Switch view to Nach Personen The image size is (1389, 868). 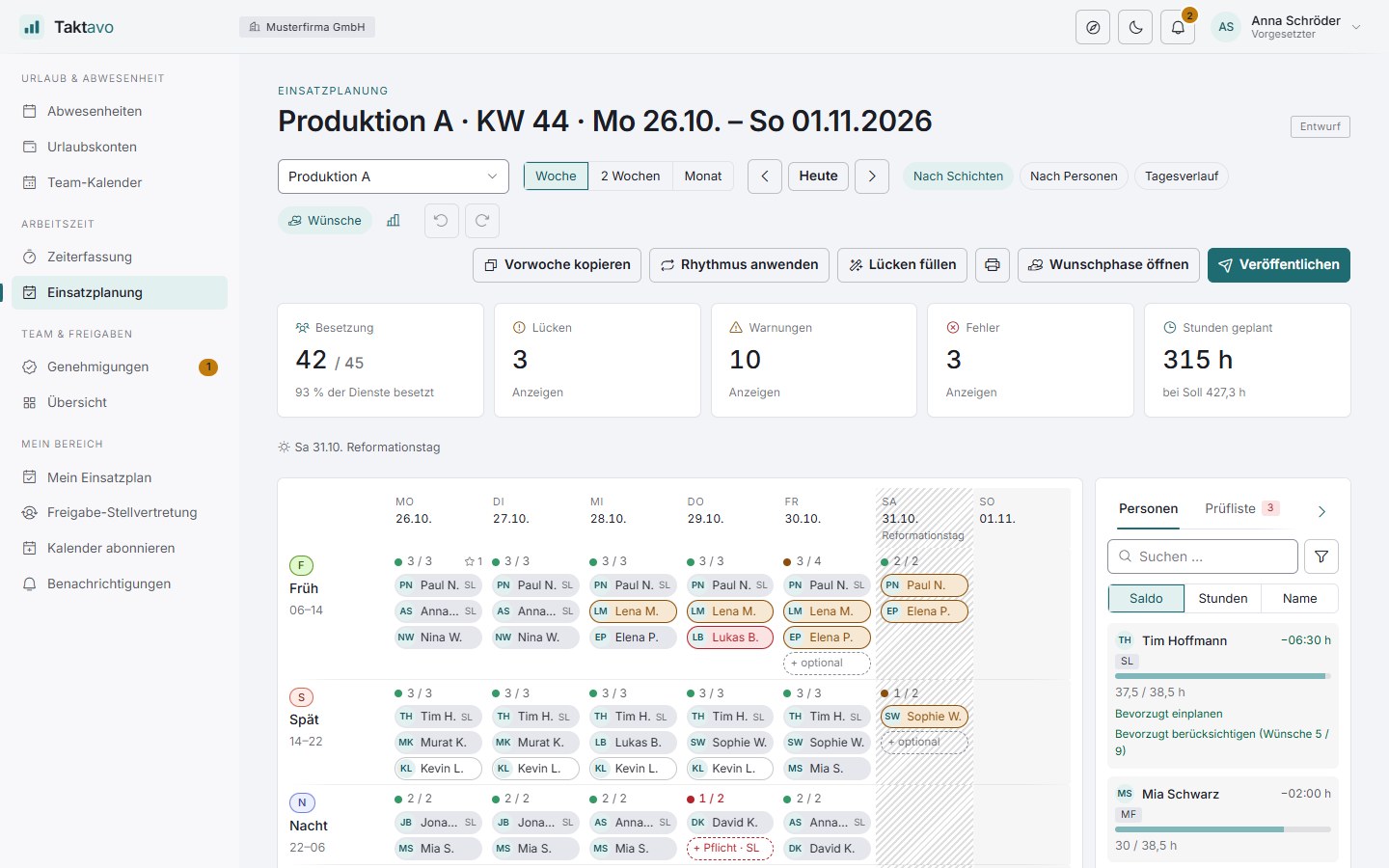[1074, 176]
